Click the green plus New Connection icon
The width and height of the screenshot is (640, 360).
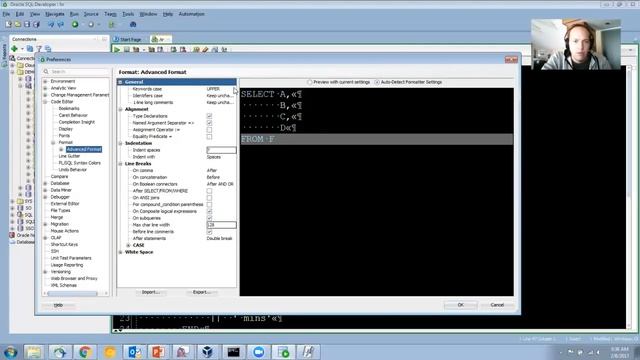(15, 49)
